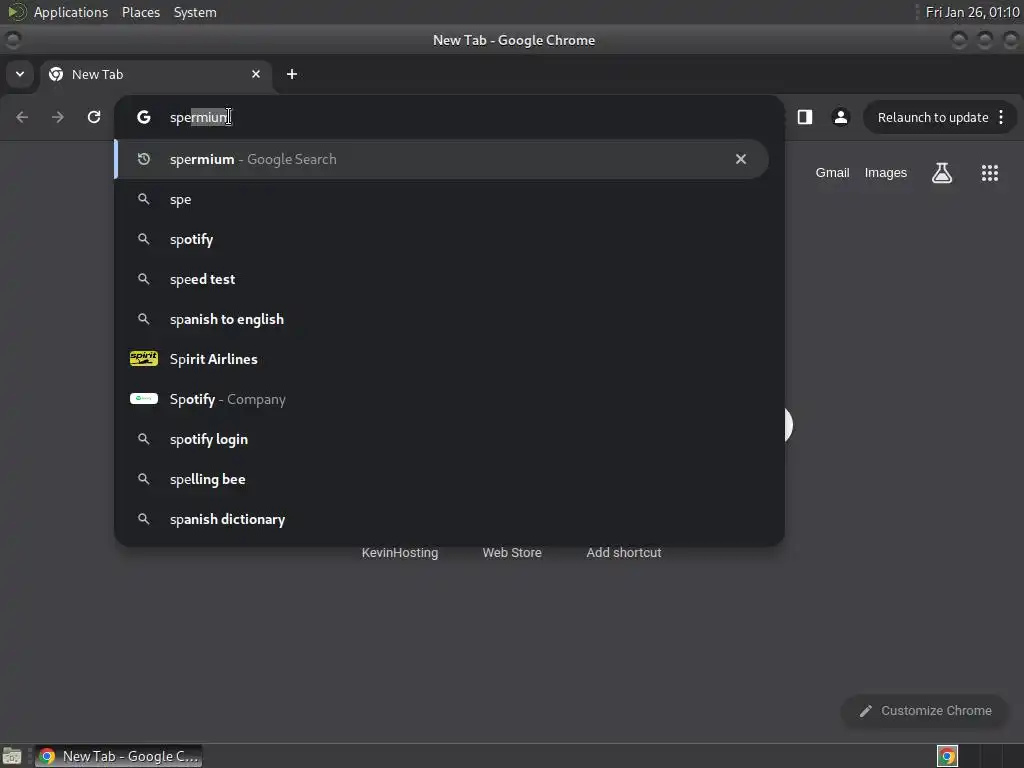Toggle the Chrome side panel
This screenshot has height=768, width=1024.
(805, 117)
